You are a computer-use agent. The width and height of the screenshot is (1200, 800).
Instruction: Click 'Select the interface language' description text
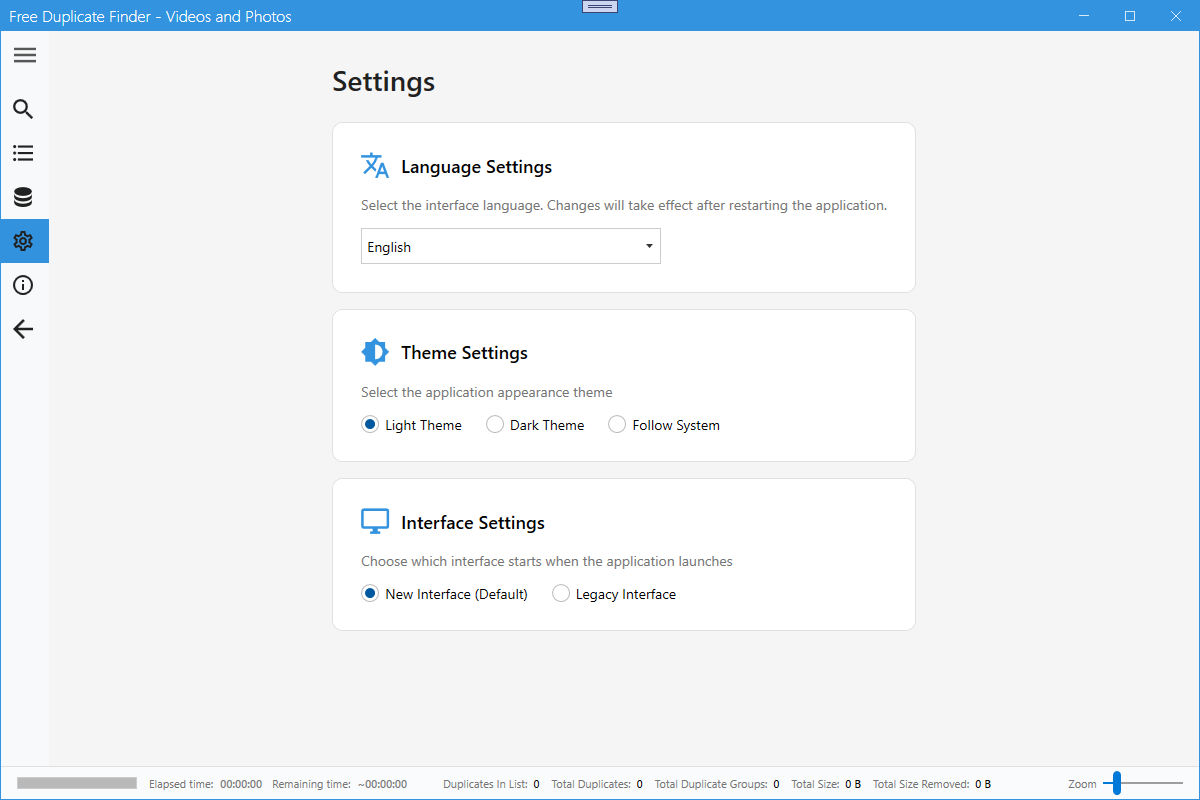click(624, 205)
